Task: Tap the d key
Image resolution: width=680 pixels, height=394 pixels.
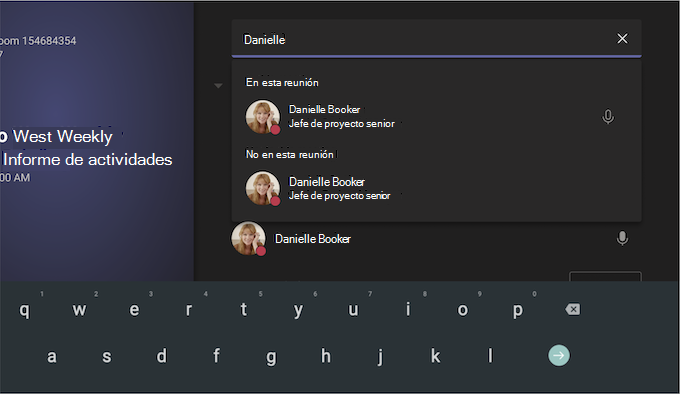Action: click(161, 355)
